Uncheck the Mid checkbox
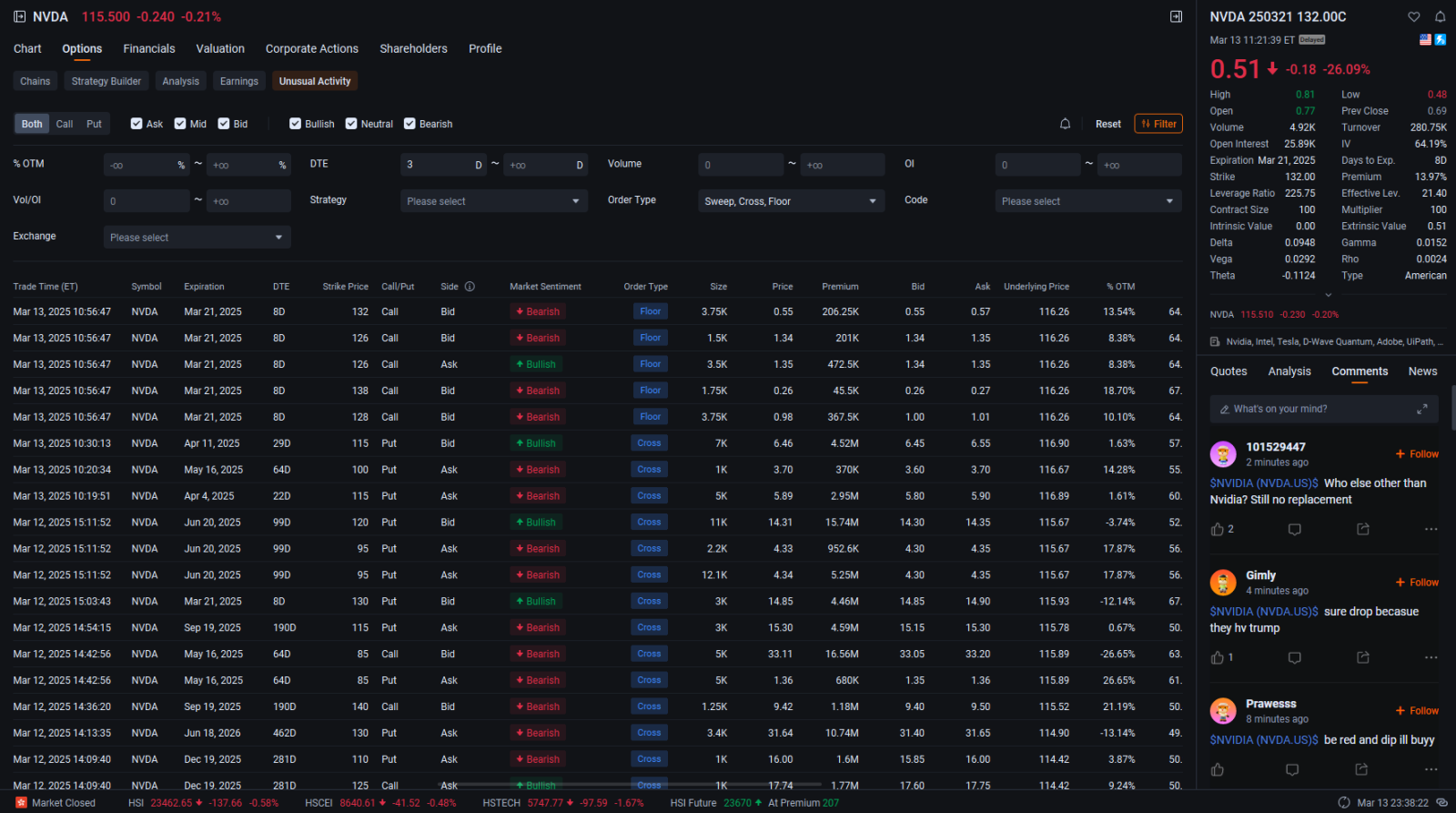This screenshot has height=813, width=1456. [x=180, y=124]
